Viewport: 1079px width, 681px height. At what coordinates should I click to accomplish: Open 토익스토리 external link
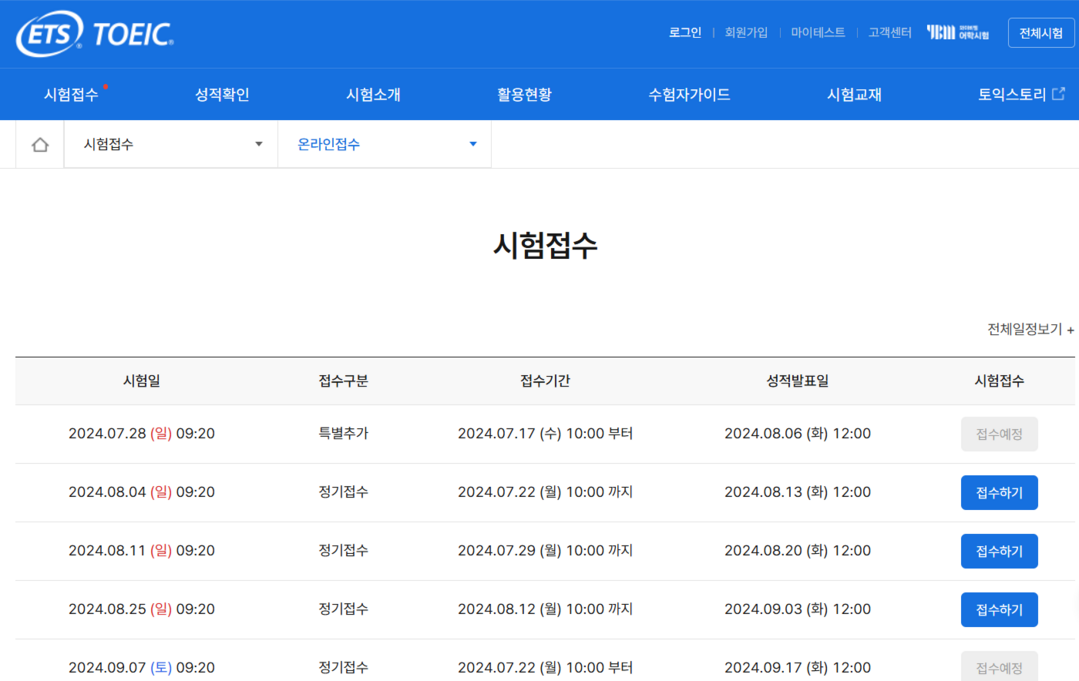coord(1020,95)
